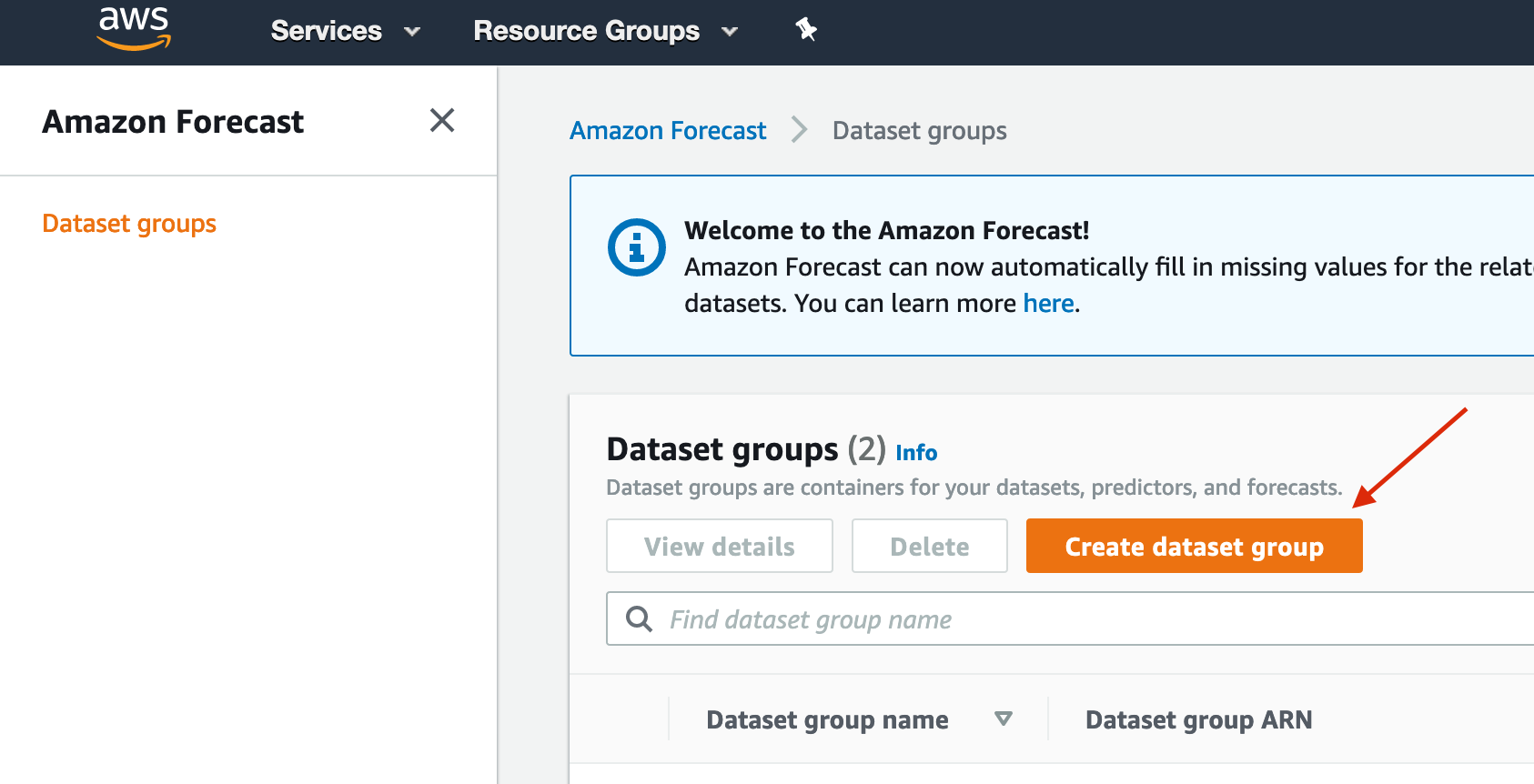This screenshot has height=784, width=1534.
Task: Sort by the Dataset group name column
Action: click(x=827, y=719)
